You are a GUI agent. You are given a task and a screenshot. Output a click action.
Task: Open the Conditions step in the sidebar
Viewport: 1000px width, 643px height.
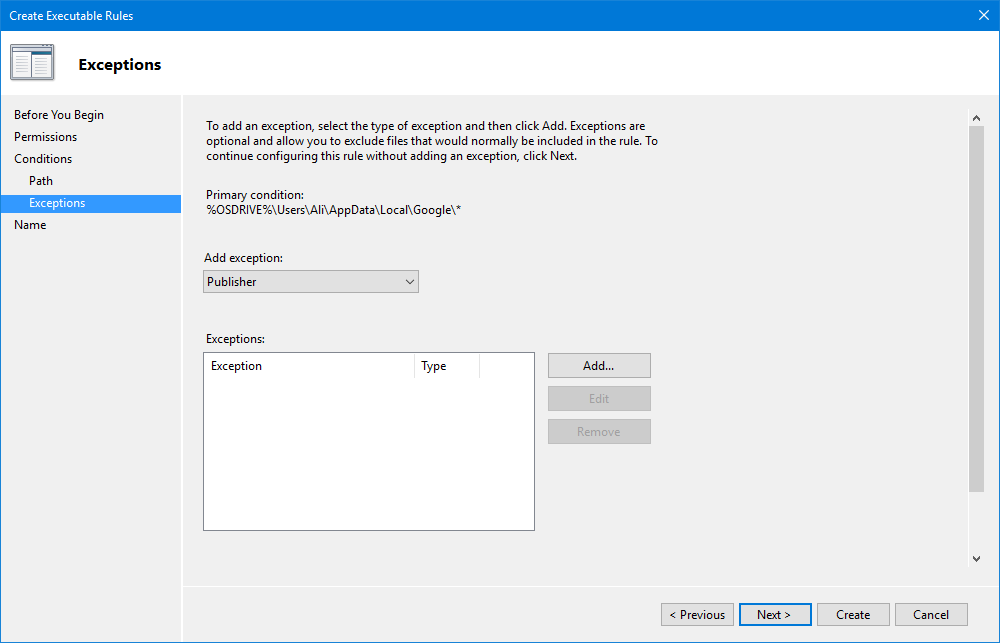click(x=43, y=159)
